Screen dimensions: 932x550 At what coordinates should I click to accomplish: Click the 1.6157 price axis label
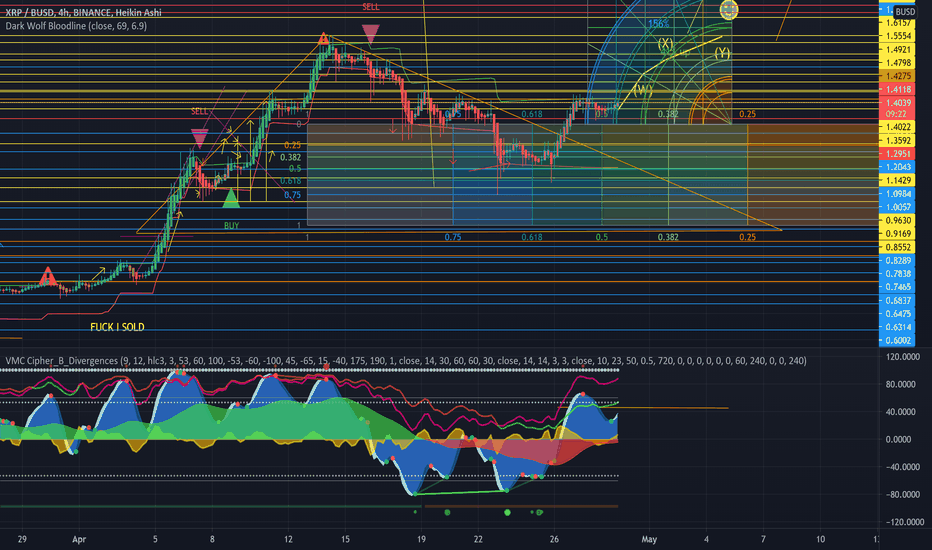[898, 23]
